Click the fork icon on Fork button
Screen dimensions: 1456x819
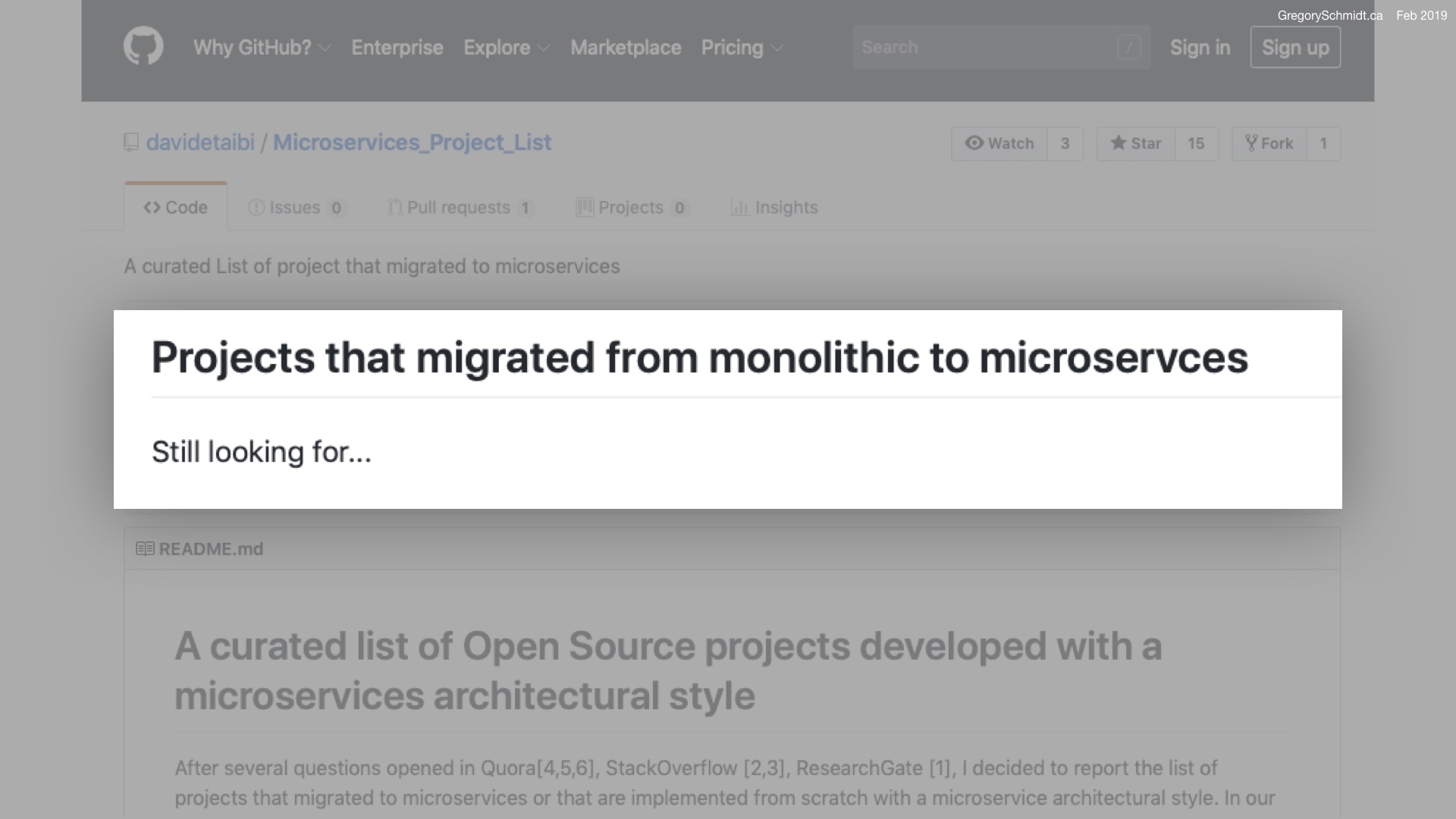1251,143
